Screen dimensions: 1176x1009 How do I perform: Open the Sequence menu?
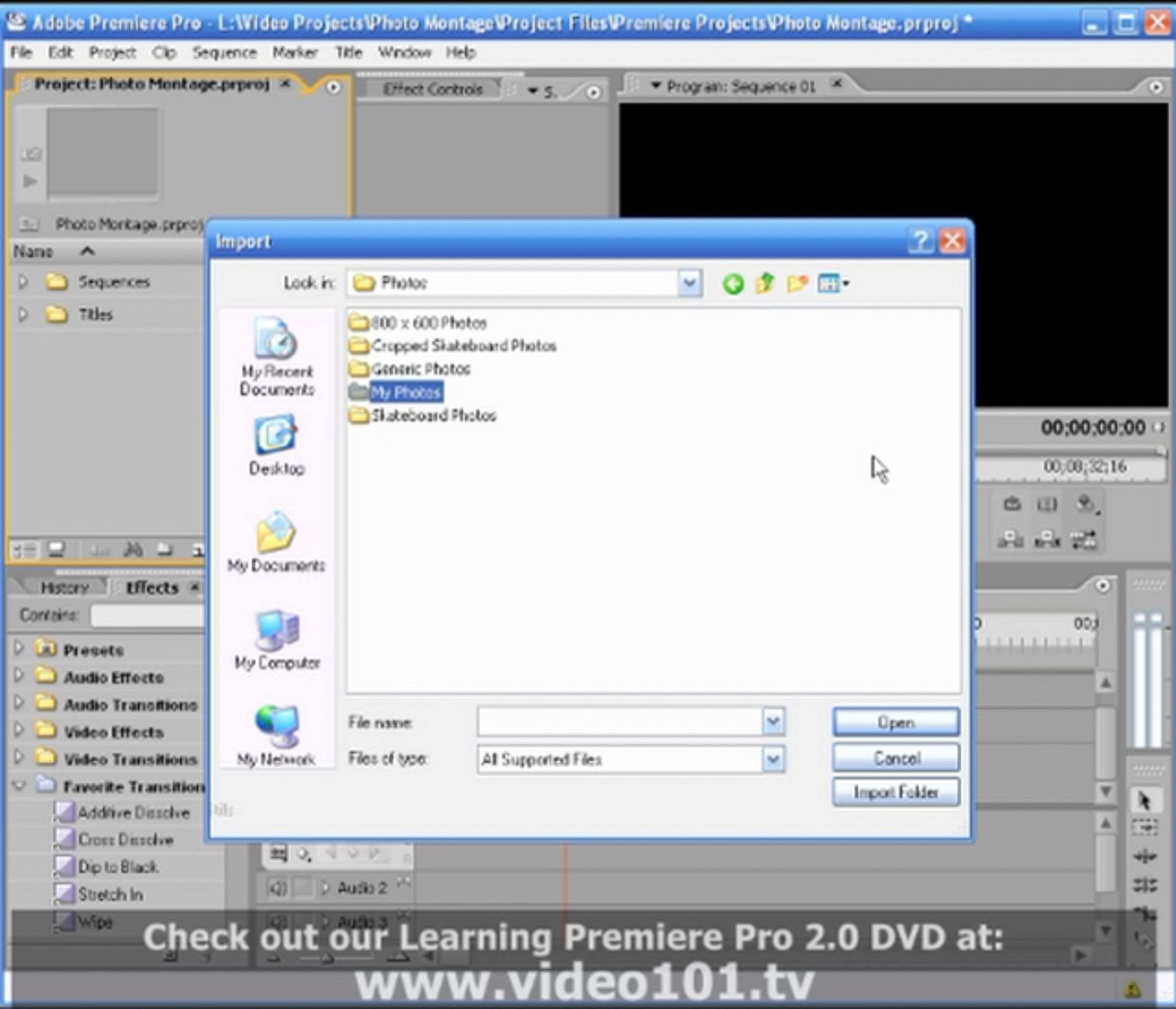click(224, 52)
